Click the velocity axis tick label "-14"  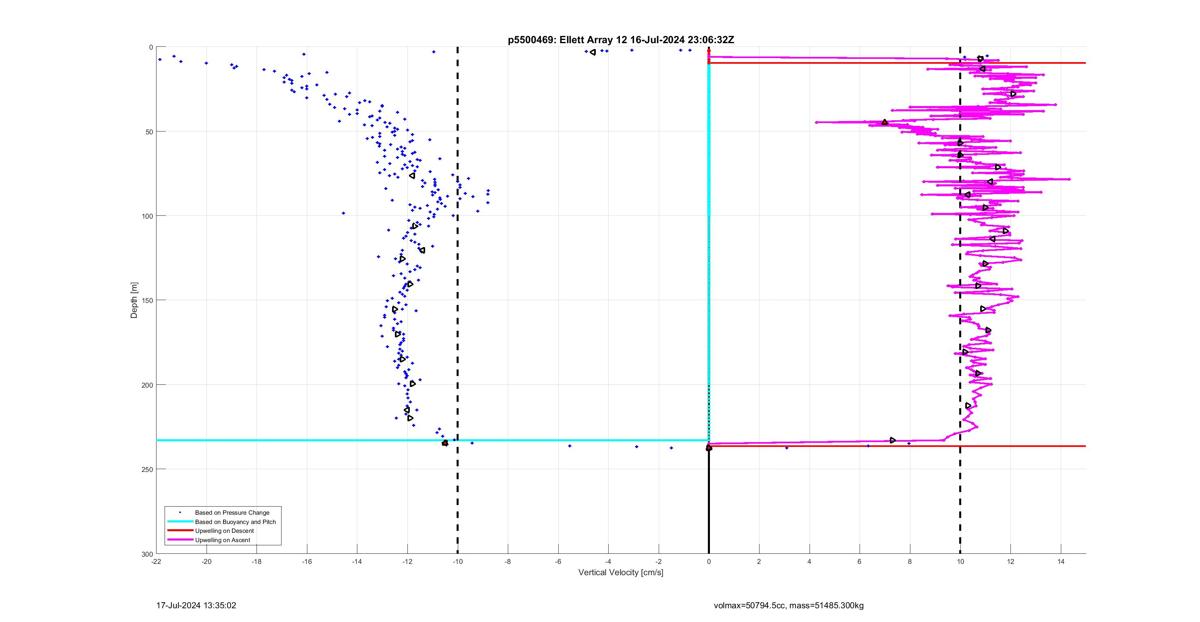357,563
